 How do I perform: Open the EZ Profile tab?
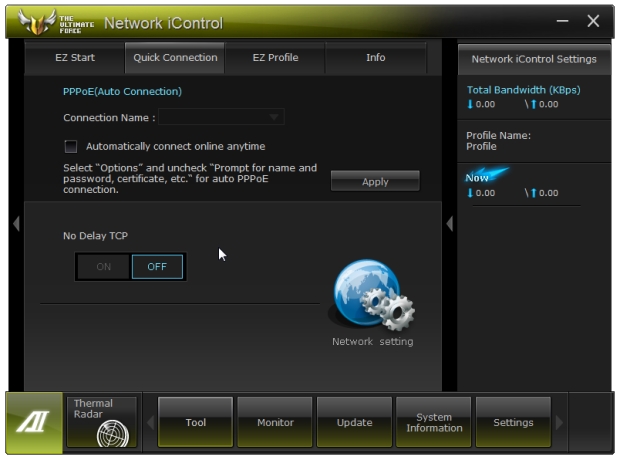[275, 58]
